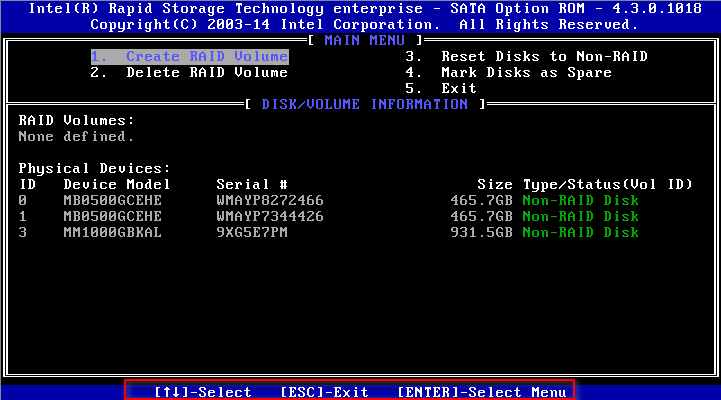This screenshot has width=721, height=400.
Task: Click the MAIN MENU section title
Action: 365,40
